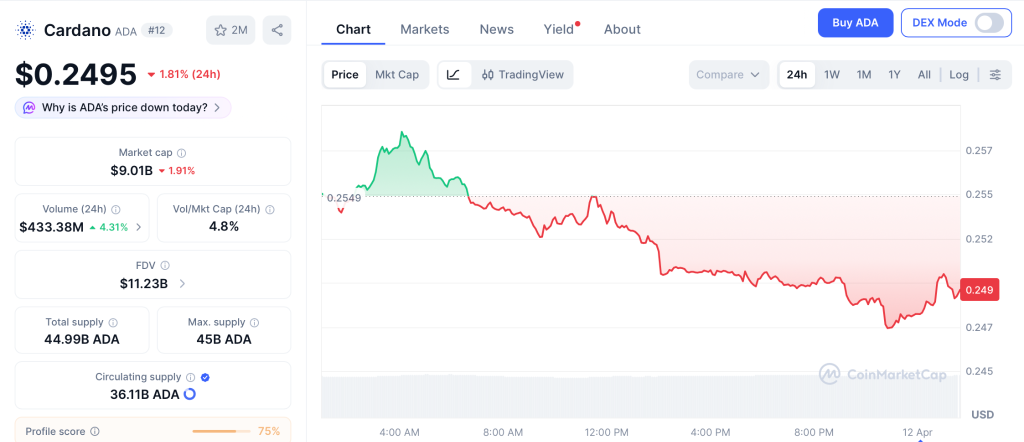Viewport: 1024px width, 442px height.
Task: Select the line chart icon
Action: [x=453, y=74]
